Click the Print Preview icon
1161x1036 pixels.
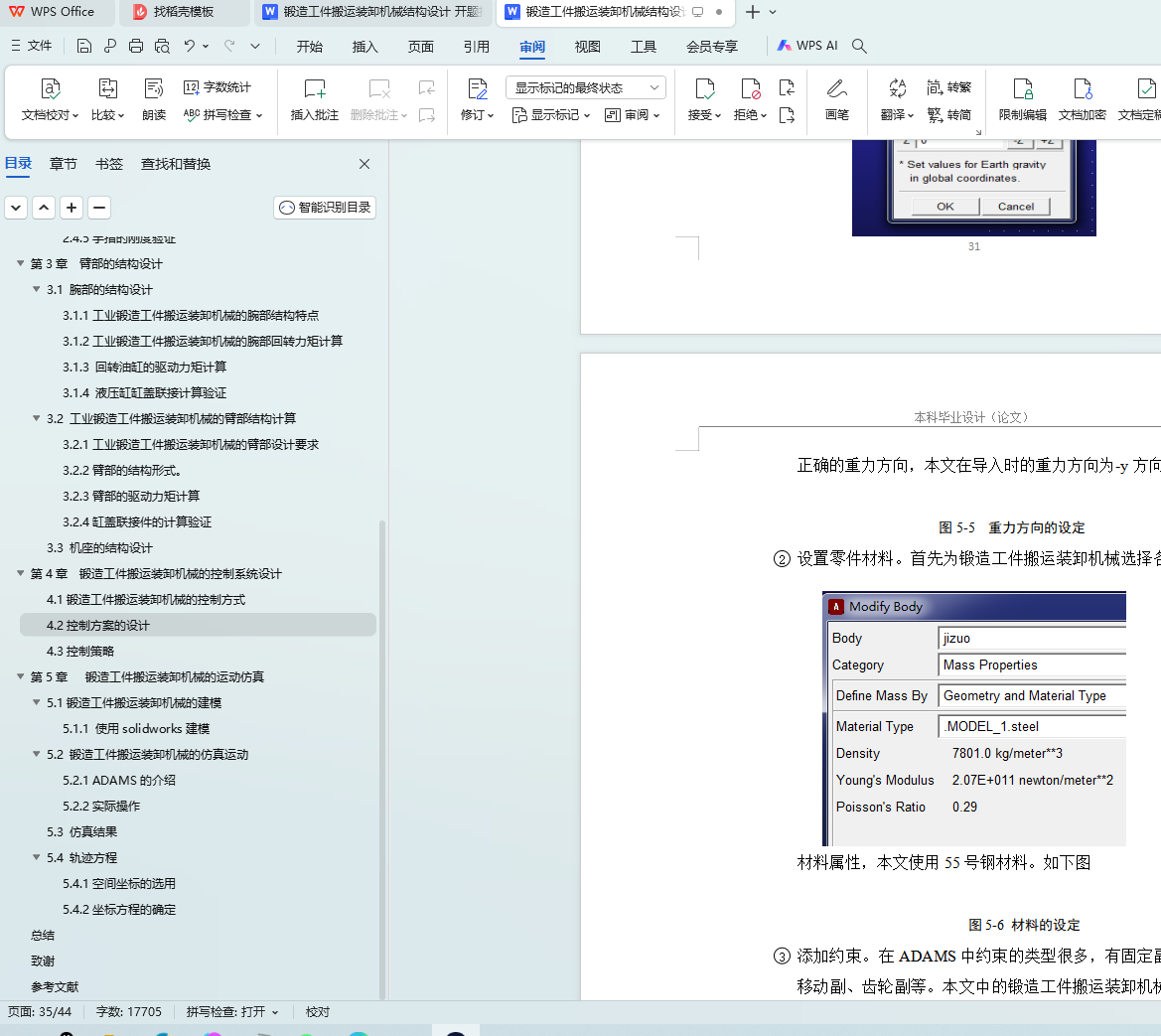point(162,46)
